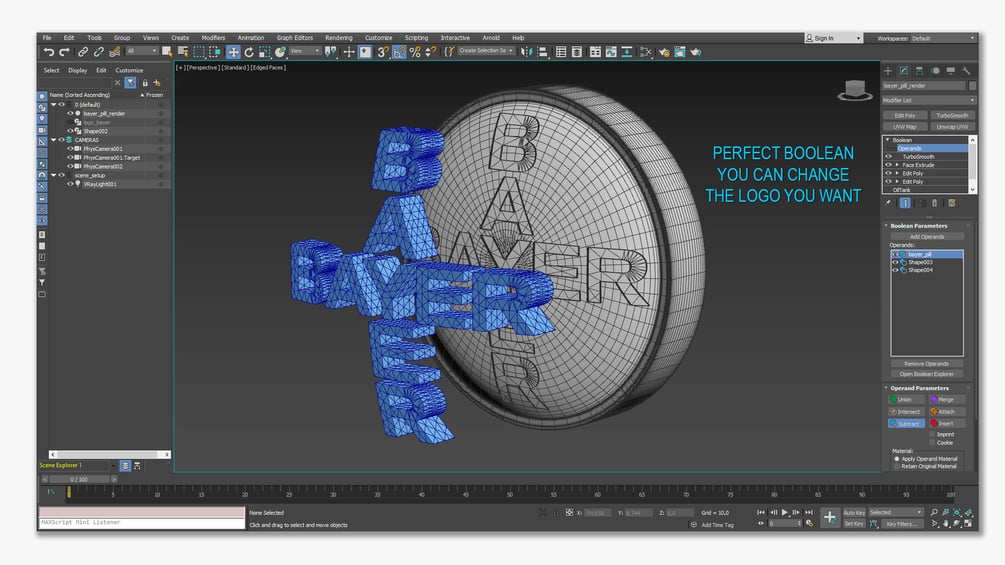The height and width of the screenshot is (565, 1005).
Task: Toggle the Angle Snap icon
Action: 399,52
